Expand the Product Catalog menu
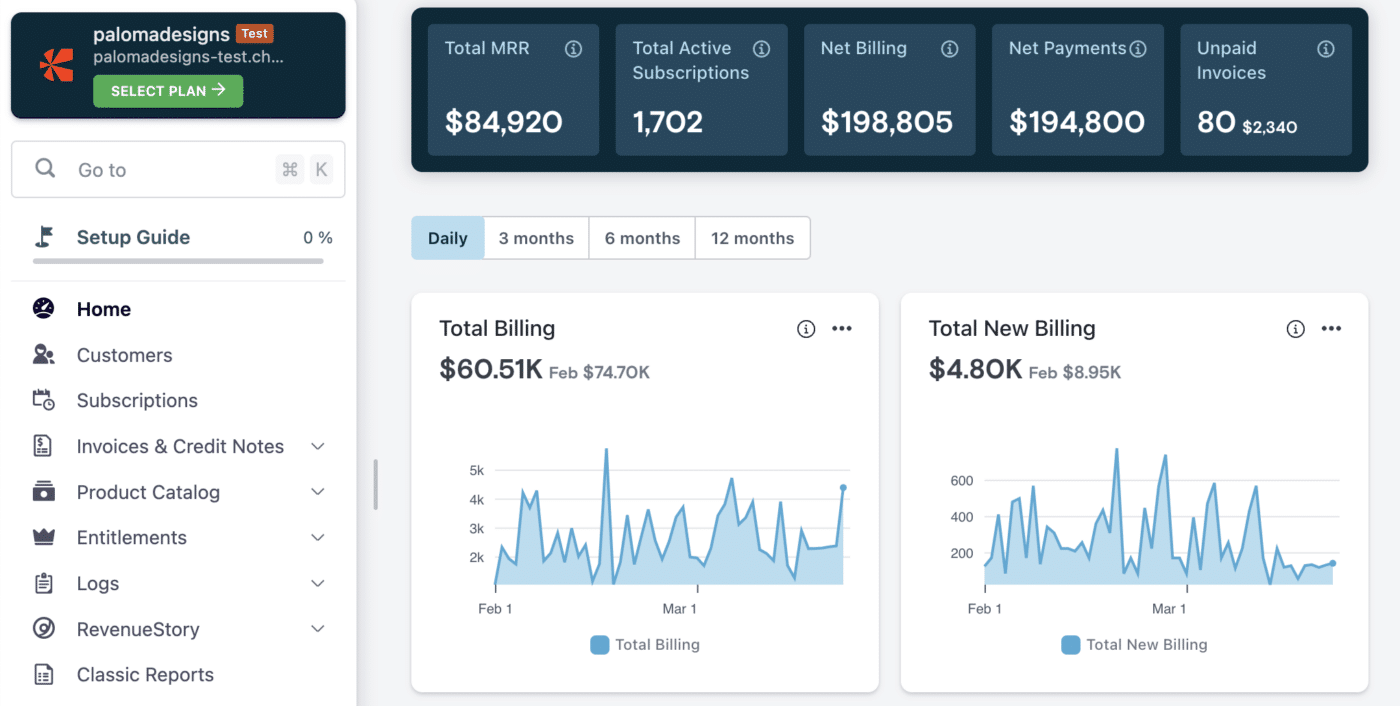Viewport: 1400px width, 706px height. [x=318, y=492]
